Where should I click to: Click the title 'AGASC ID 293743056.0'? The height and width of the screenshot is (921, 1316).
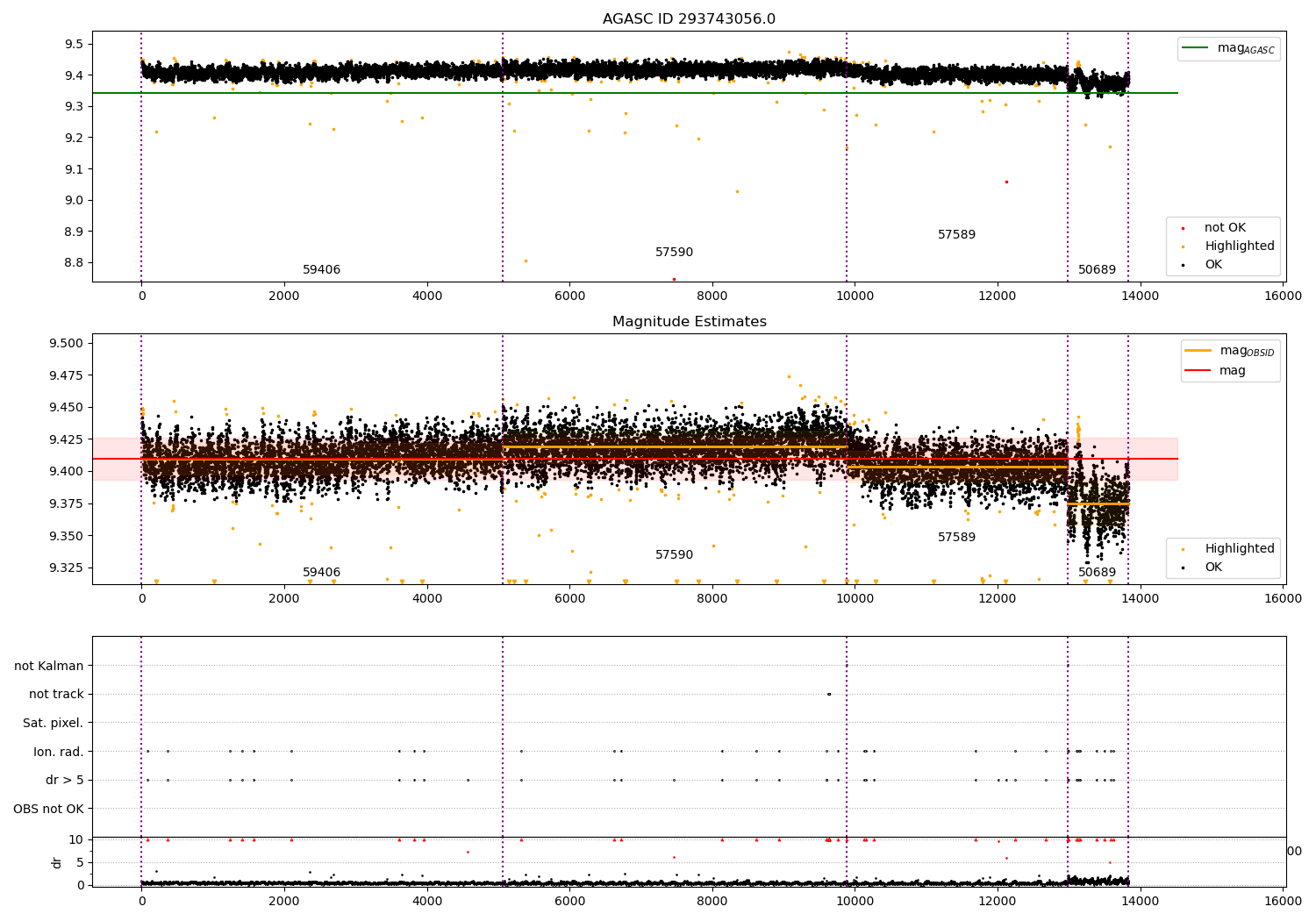click(x=689, y=19)
